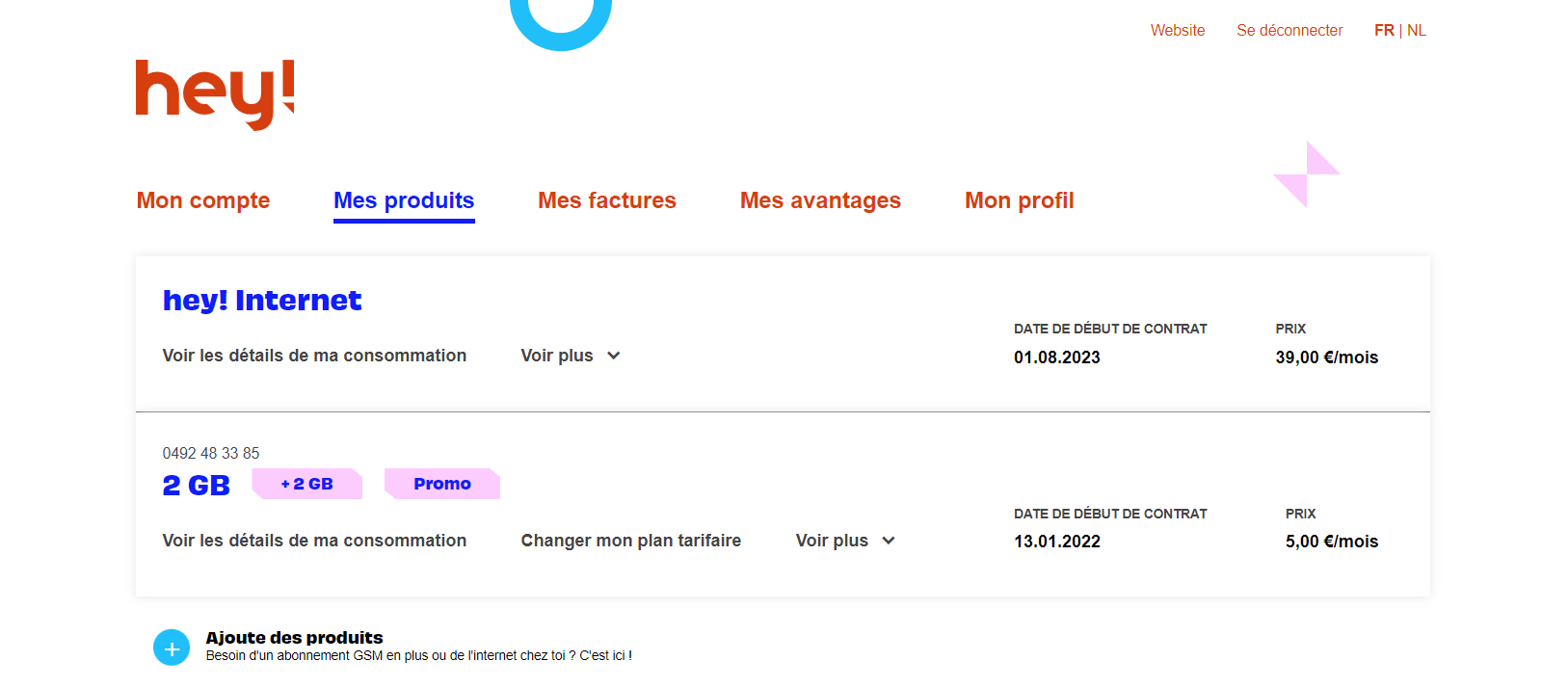
Task: Open the Website link
Action: 1177,30
